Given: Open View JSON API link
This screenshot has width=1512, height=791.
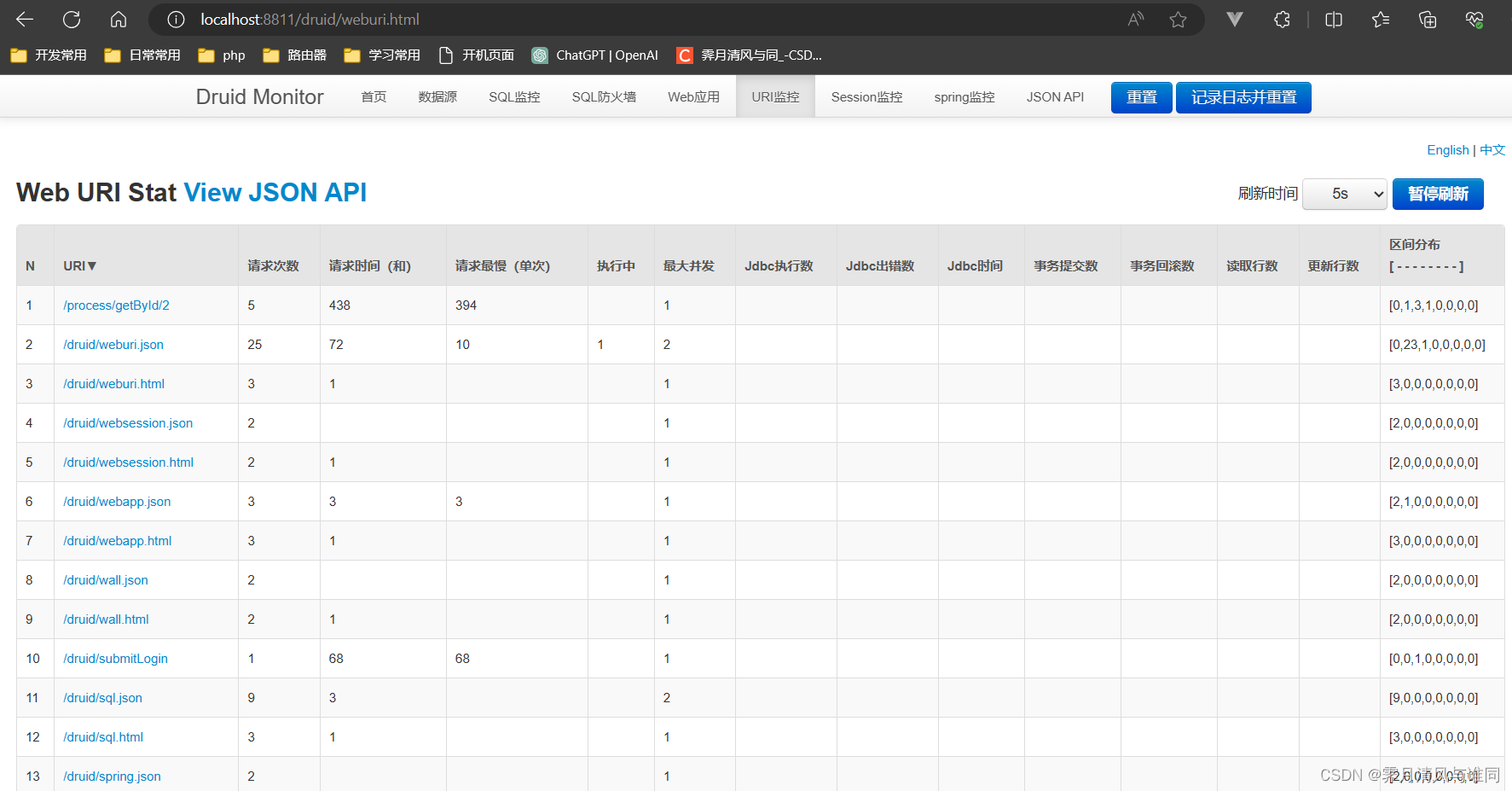Looking at the screenshot, I should pos(275,192).
